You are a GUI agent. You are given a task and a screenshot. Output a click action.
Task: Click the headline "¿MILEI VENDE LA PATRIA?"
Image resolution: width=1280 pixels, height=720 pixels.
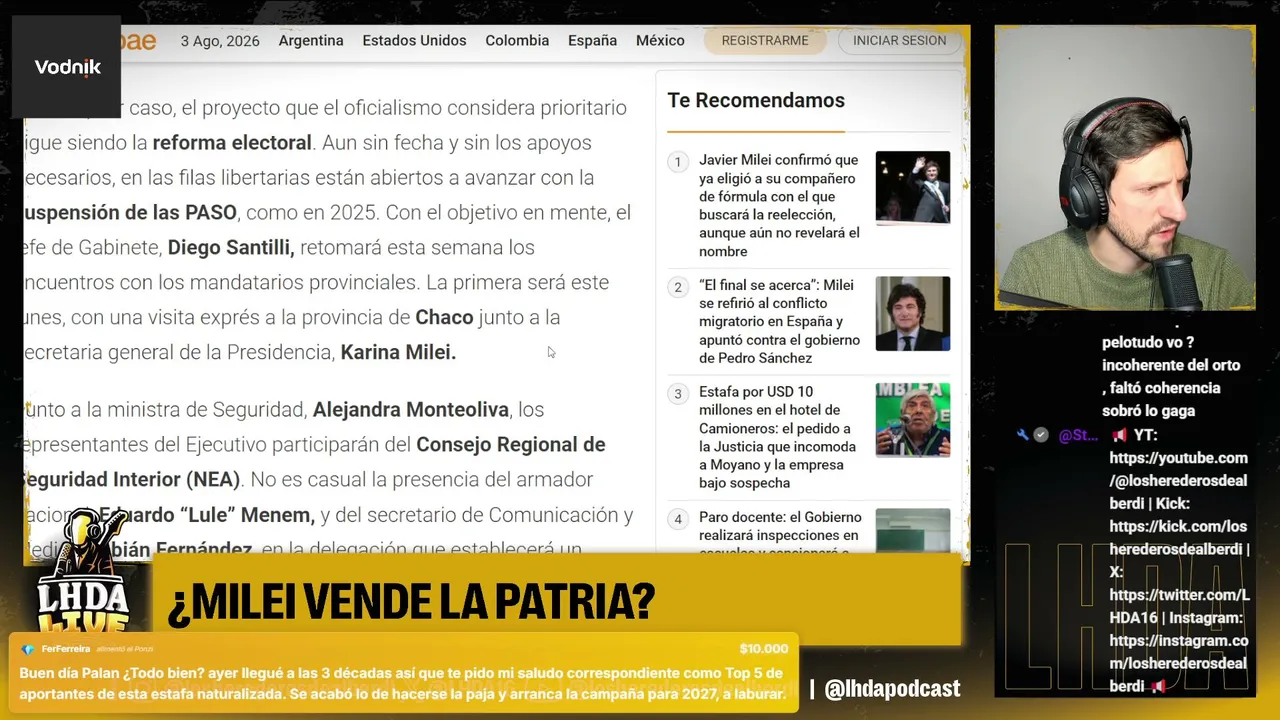click(x=411, y=602)
